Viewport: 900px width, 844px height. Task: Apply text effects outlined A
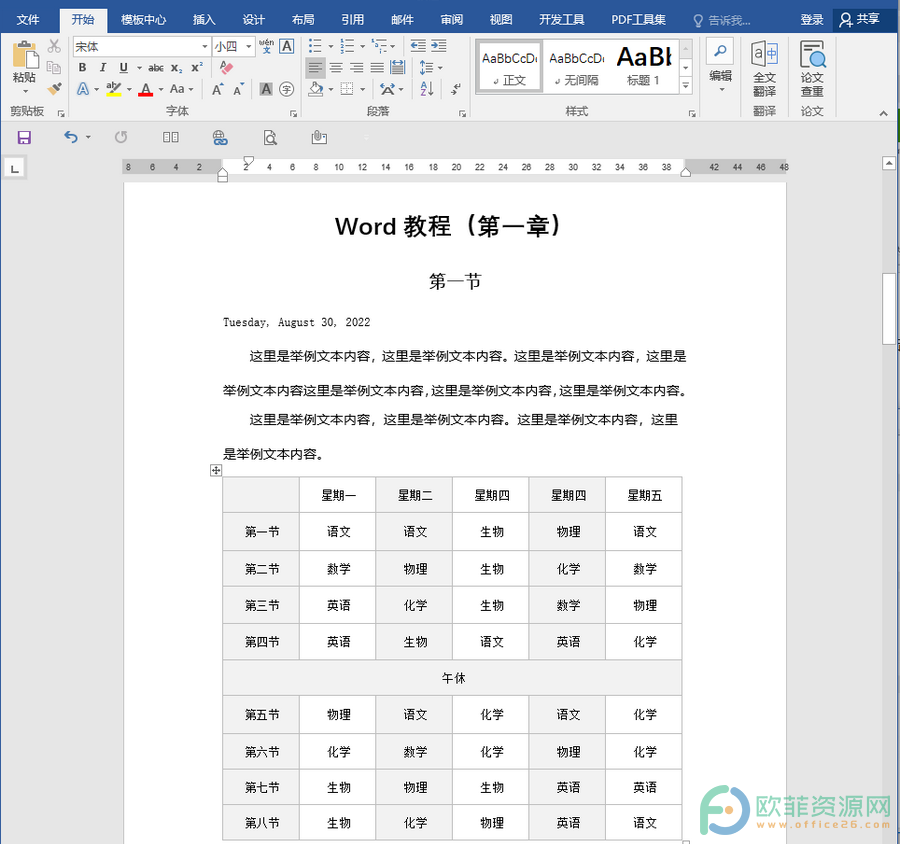pos(83,89)
